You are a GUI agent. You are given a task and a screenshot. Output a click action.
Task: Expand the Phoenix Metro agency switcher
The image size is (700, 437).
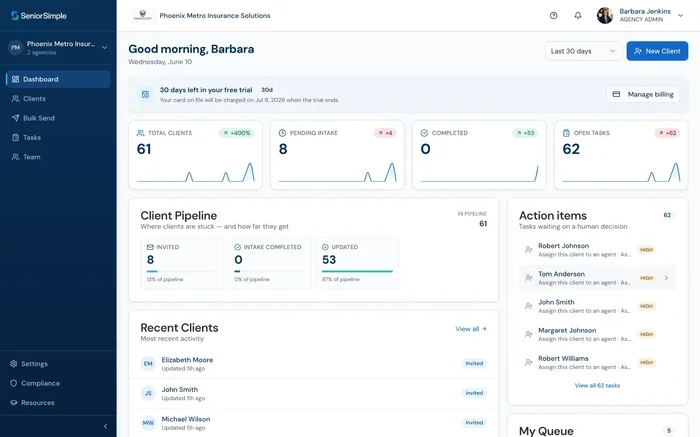click(58, 47)
